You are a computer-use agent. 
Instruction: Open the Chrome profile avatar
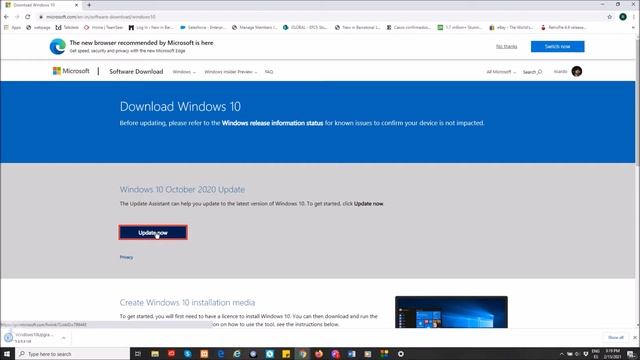coord(622,17)
